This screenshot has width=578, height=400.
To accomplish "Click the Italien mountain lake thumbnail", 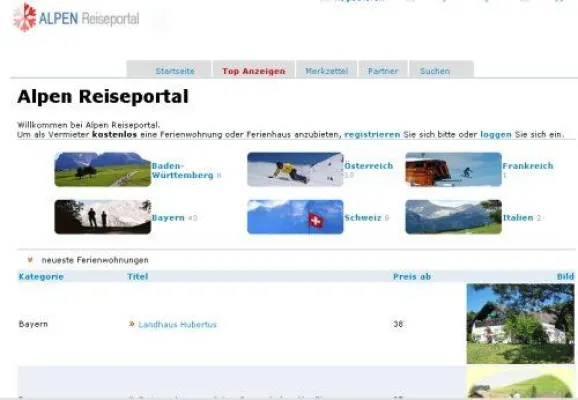I will coord(453,217).
